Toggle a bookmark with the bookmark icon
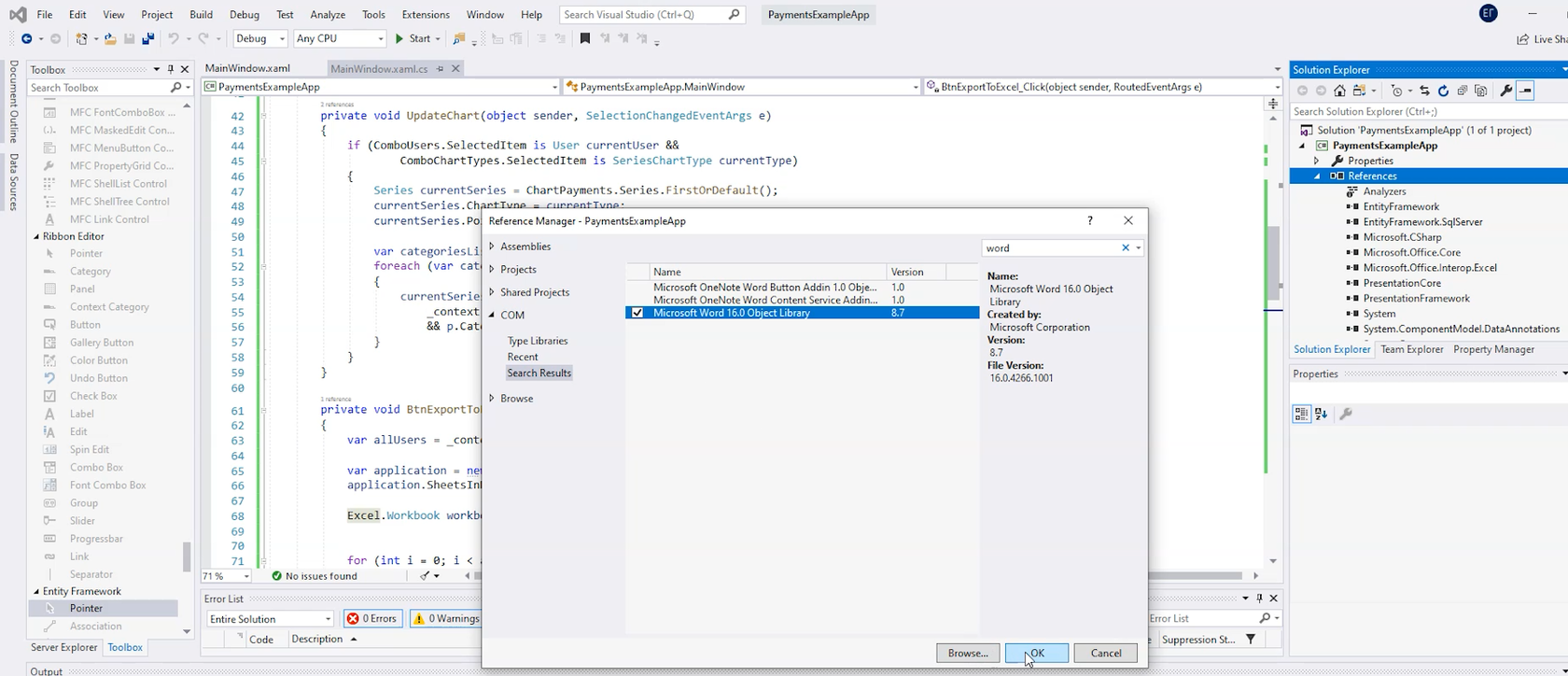 click(x=585, y=38)
